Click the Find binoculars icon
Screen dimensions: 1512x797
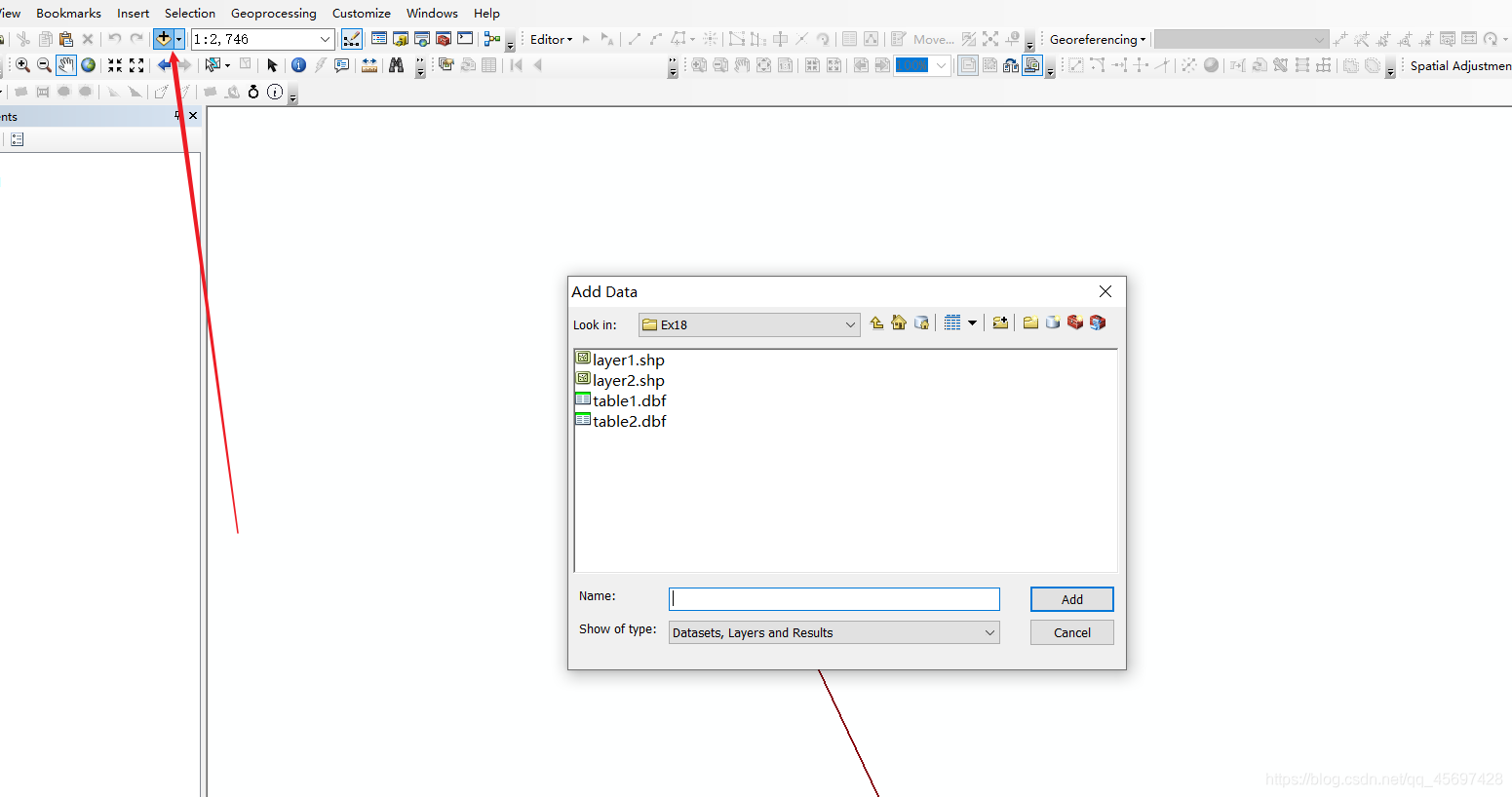point(396,65)
